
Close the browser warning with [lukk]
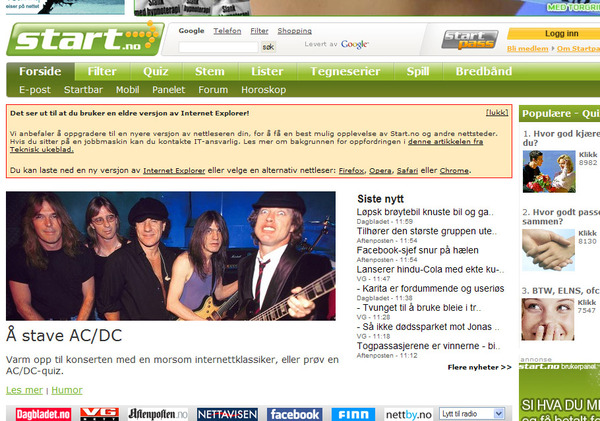(x=497, y=113)
